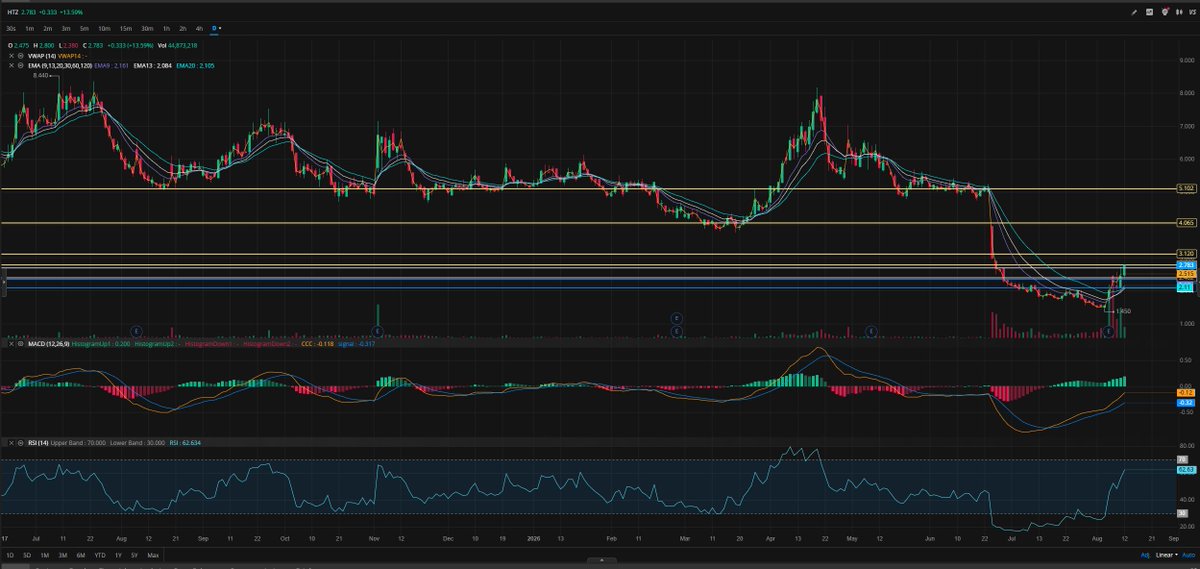This screenshot has width=1200, height=569.
Task: Select the 4h timeframe
Action: (x=199, y=29)
